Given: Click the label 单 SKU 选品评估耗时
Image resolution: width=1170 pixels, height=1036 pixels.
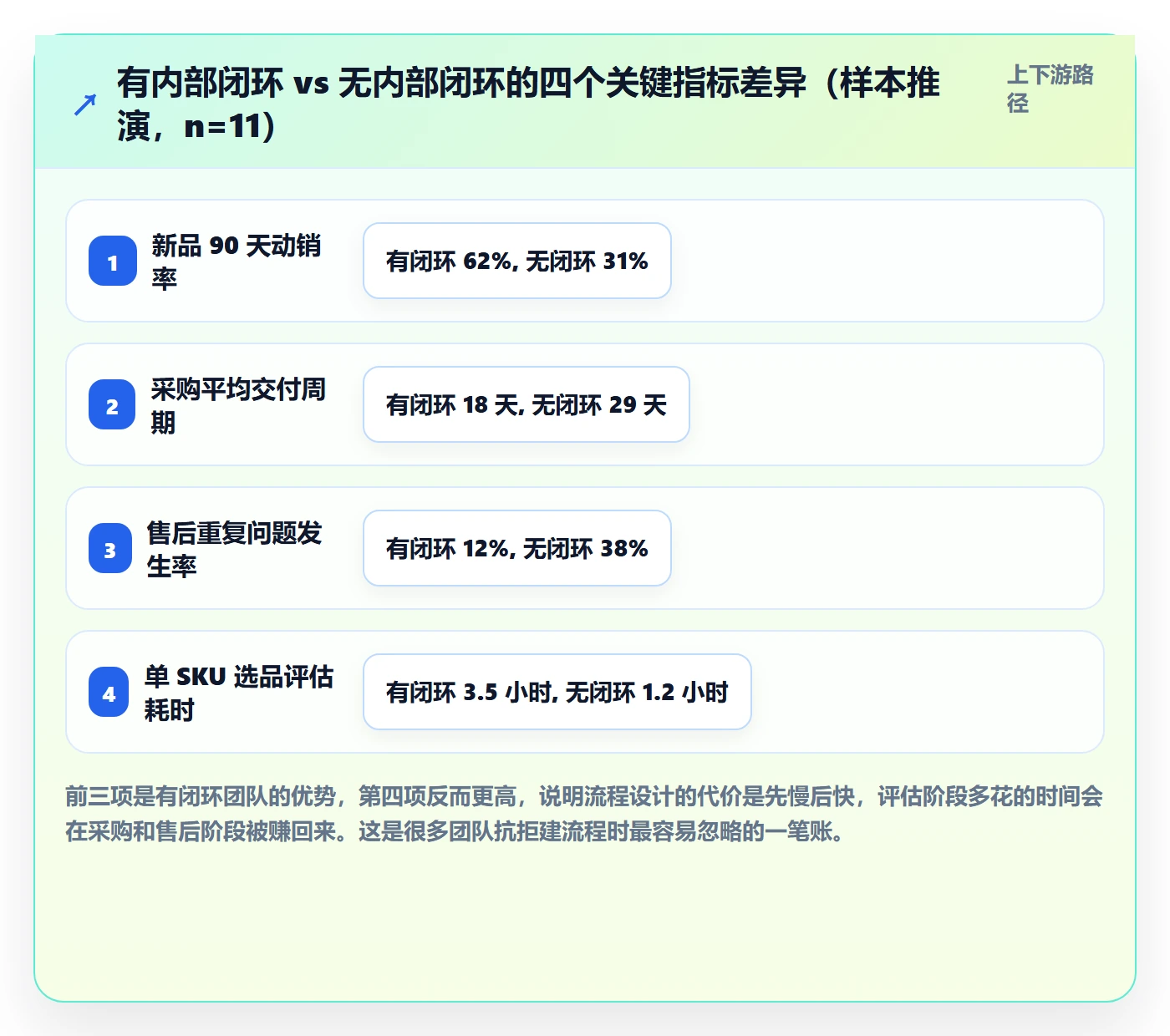Looking at the screenshot, I should [x=239, y=692].
